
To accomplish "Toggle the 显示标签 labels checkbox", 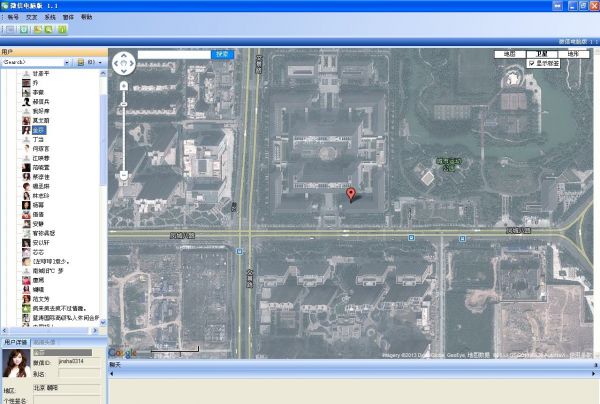I will coord(532,64).
